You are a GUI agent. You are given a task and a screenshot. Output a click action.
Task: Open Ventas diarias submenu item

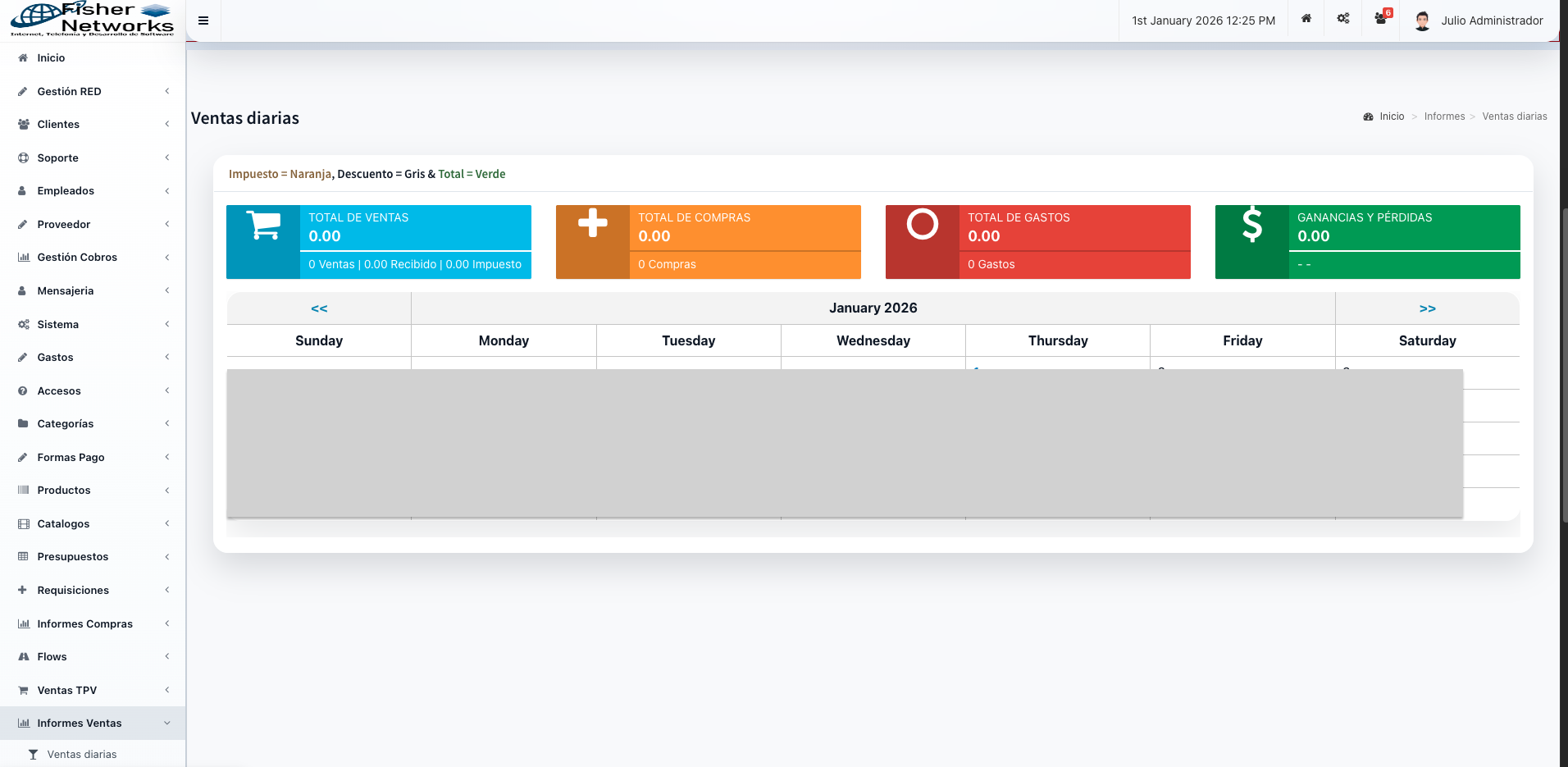[82, 754]
